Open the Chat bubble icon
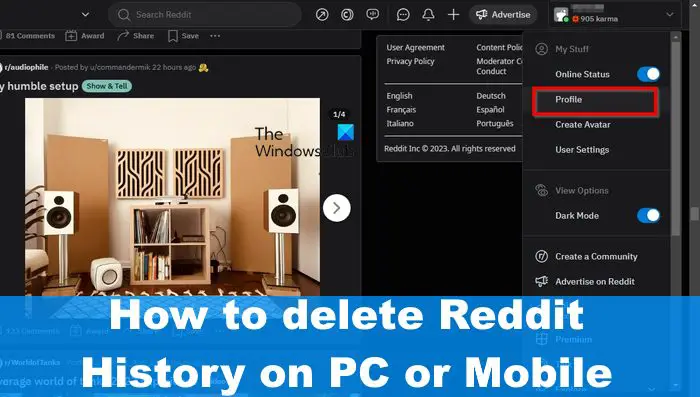 (x=403, y=15)
